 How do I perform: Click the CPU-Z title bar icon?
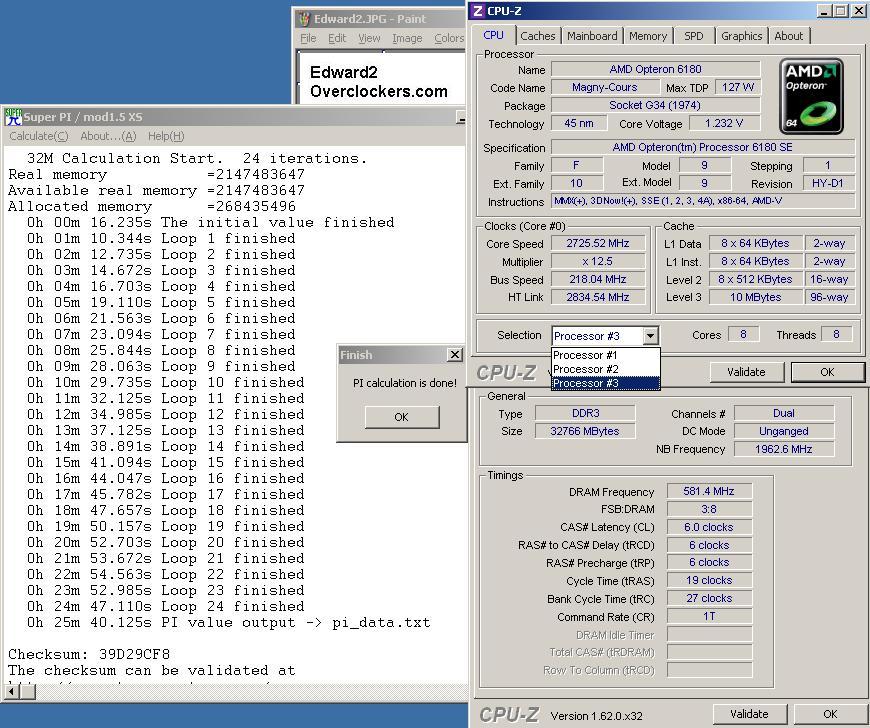(478, 11)
